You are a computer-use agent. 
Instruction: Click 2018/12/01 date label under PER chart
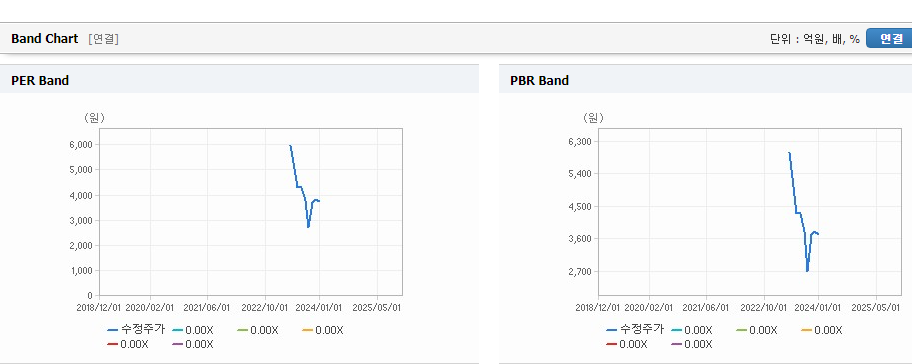click(x=99, y=307)
